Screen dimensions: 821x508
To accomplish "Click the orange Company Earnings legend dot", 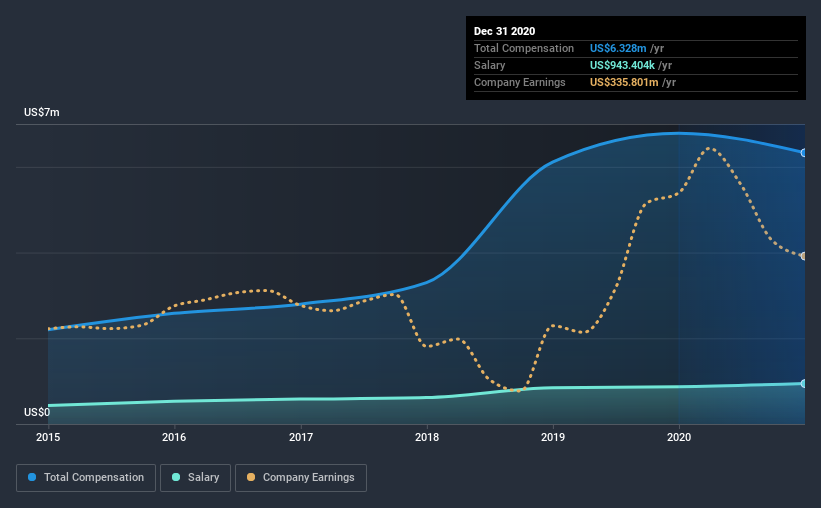I will (x=251, y=477).
